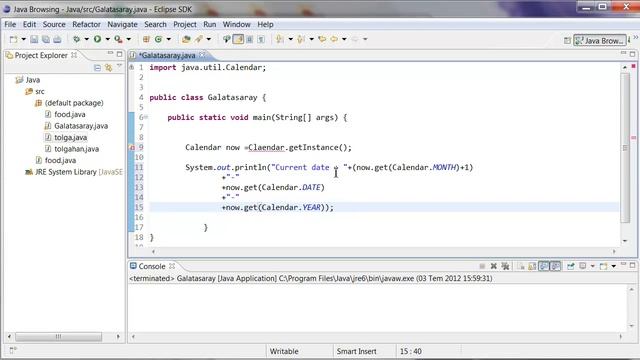Click the Open Type toolbar icon
The height and width of the screenshot is (360, 640).
[x=186, y=39]
